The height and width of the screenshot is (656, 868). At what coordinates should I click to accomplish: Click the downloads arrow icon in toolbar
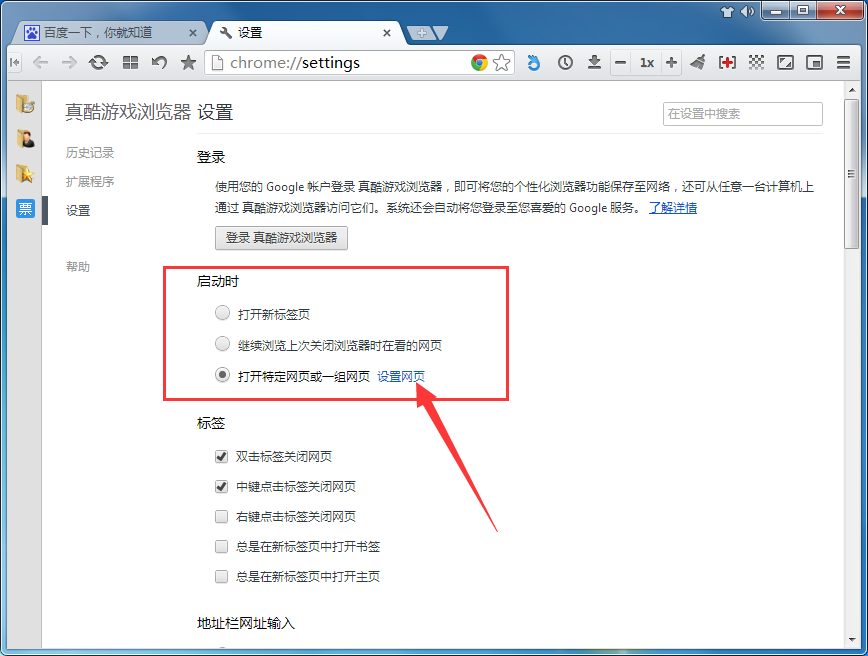595,62
